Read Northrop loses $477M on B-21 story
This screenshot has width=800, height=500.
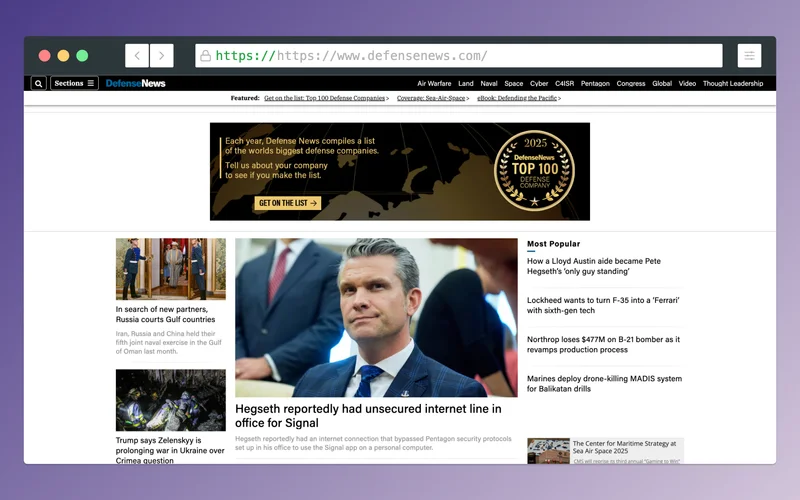point(603,345)
